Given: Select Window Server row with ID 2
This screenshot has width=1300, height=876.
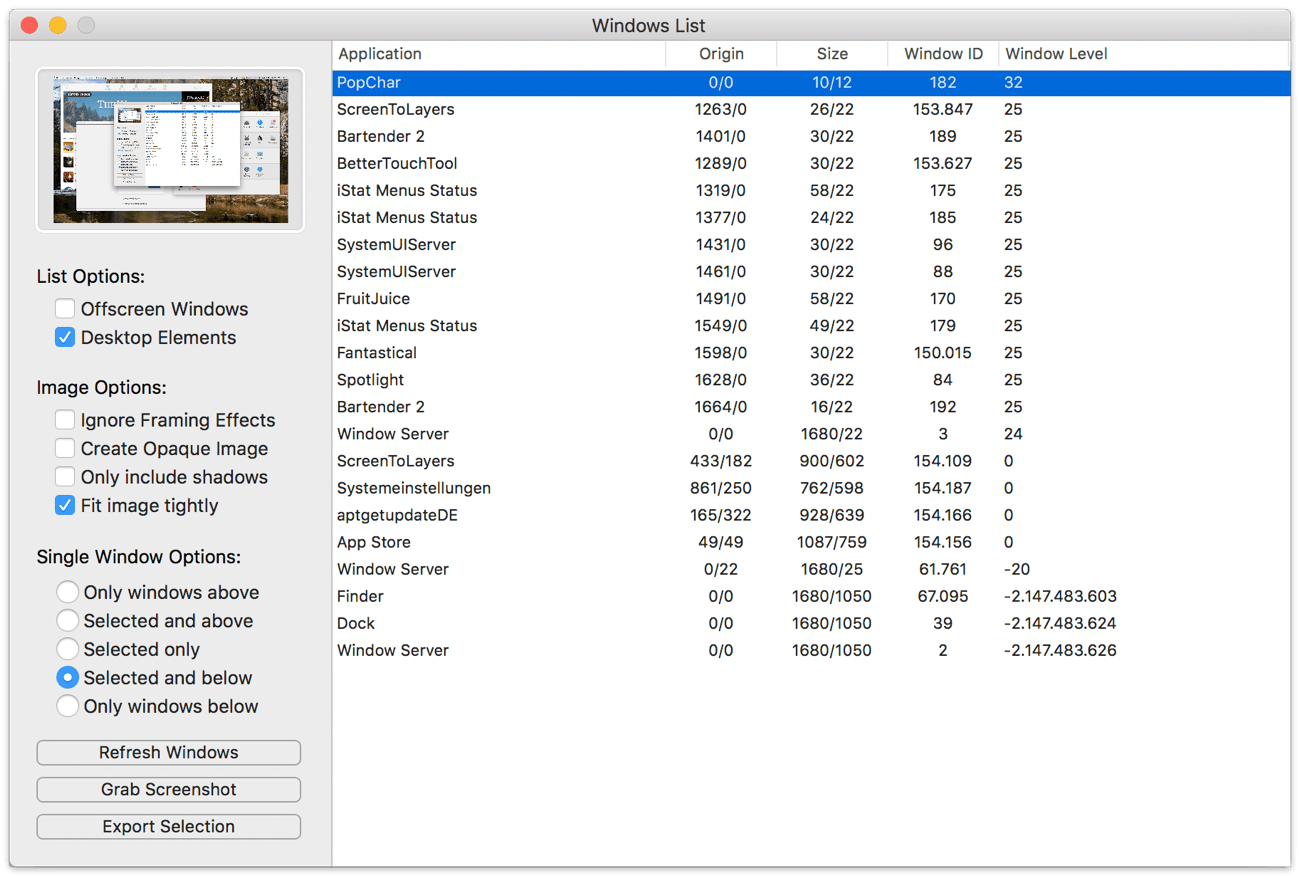Looking at the screenshot, I should [811, 649].
